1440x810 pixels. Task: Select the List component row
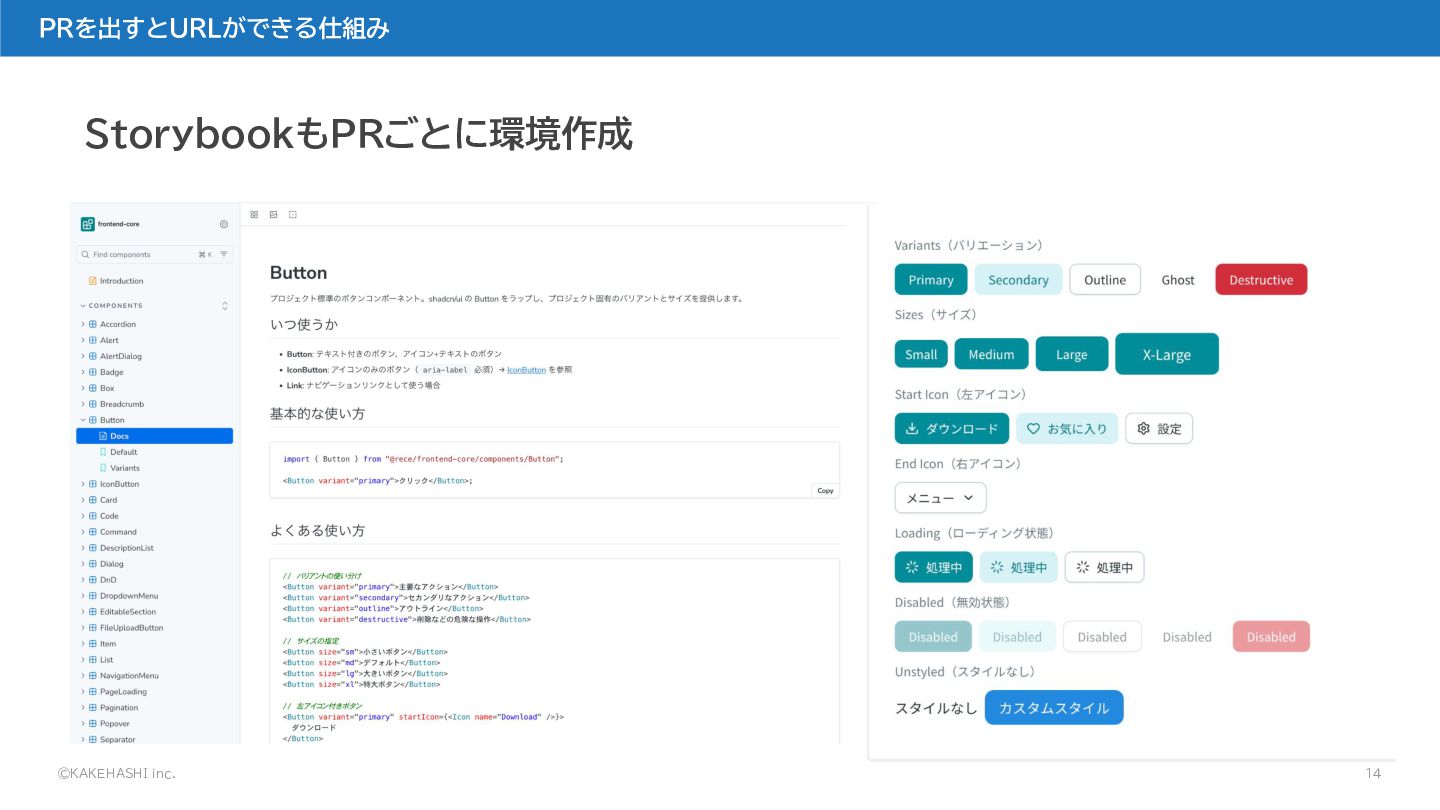coord(154,660)
